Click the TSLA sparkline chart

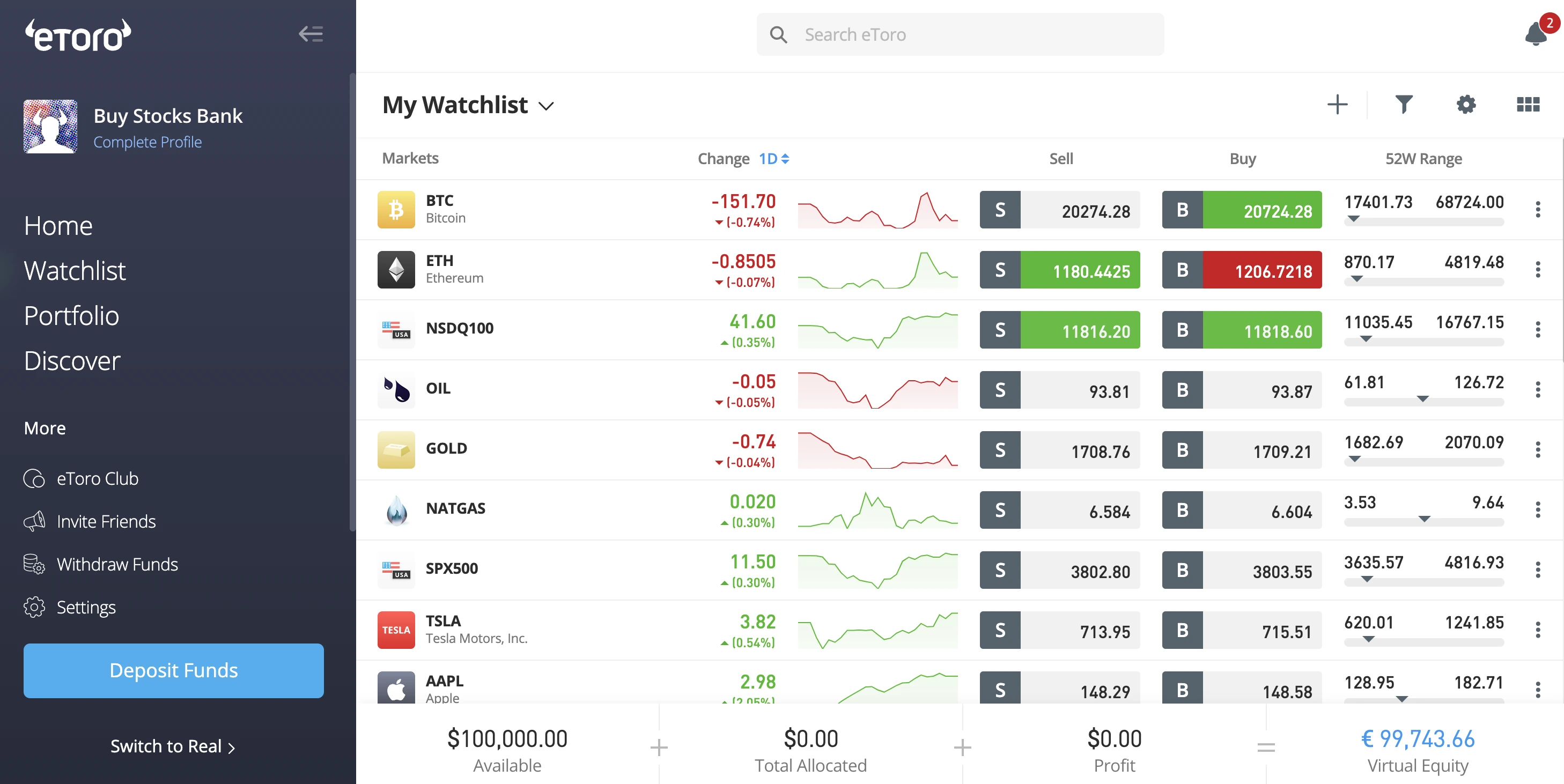click(877, 631)
